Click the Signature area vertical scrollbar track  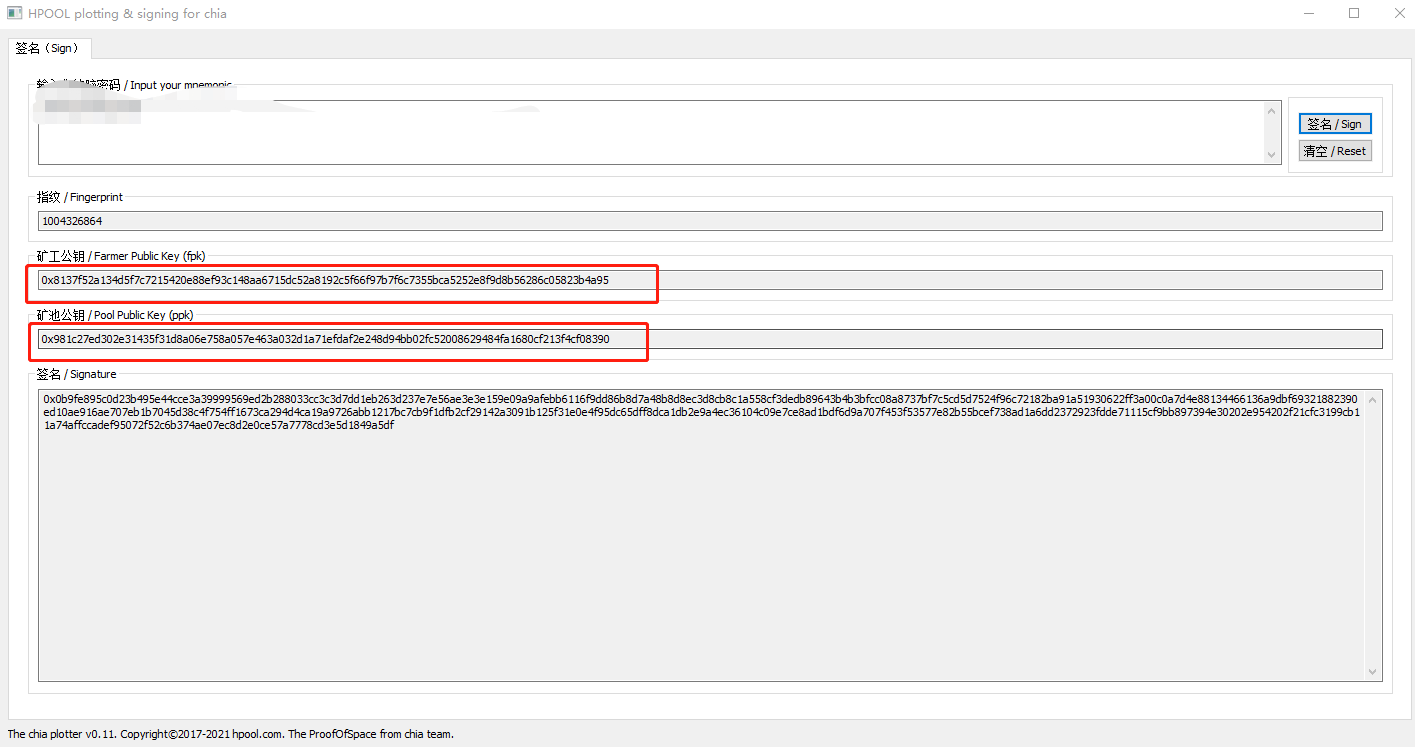pyautogui.click(x=1372, y=535)
